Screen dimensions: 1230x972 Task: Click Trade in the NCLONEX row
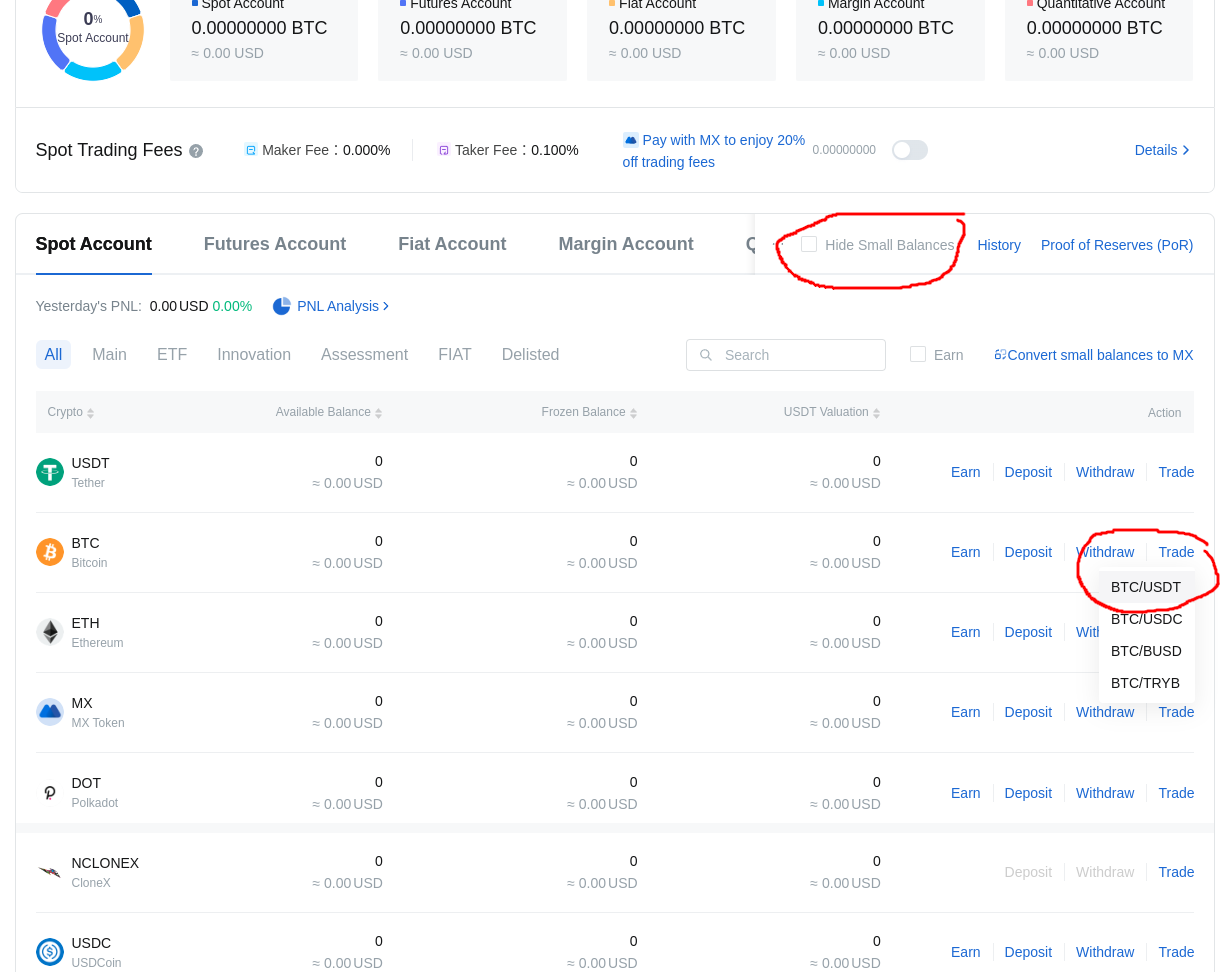point(1176,872)
